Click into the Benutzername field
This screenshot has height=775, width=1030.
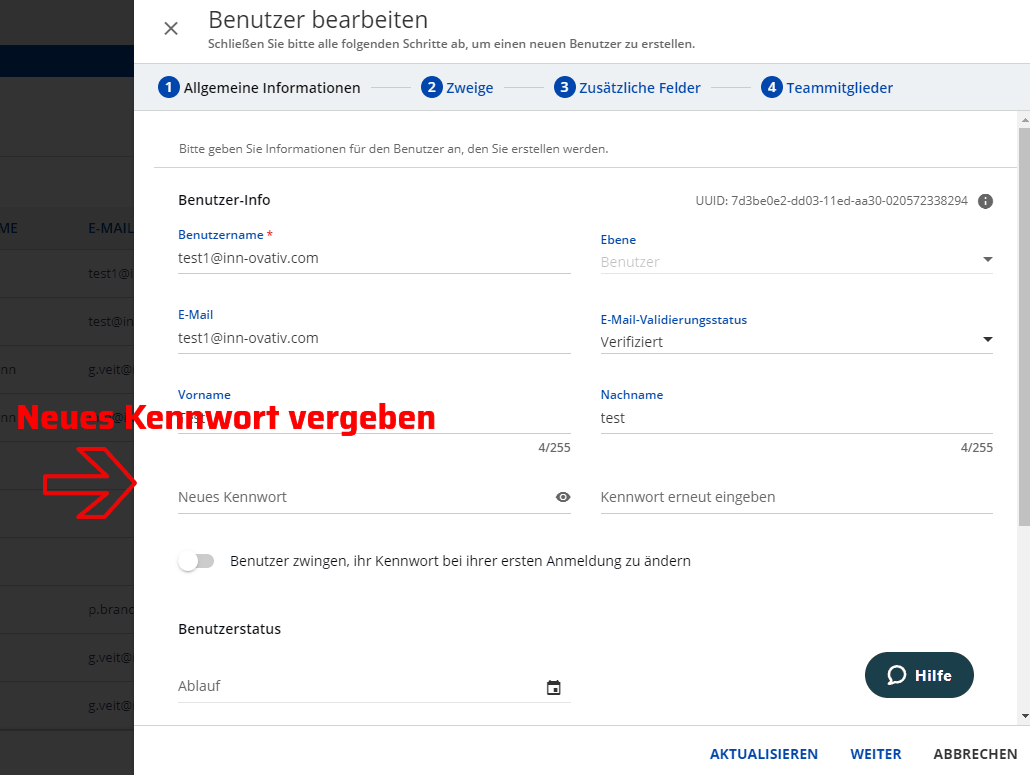point(373,258)
